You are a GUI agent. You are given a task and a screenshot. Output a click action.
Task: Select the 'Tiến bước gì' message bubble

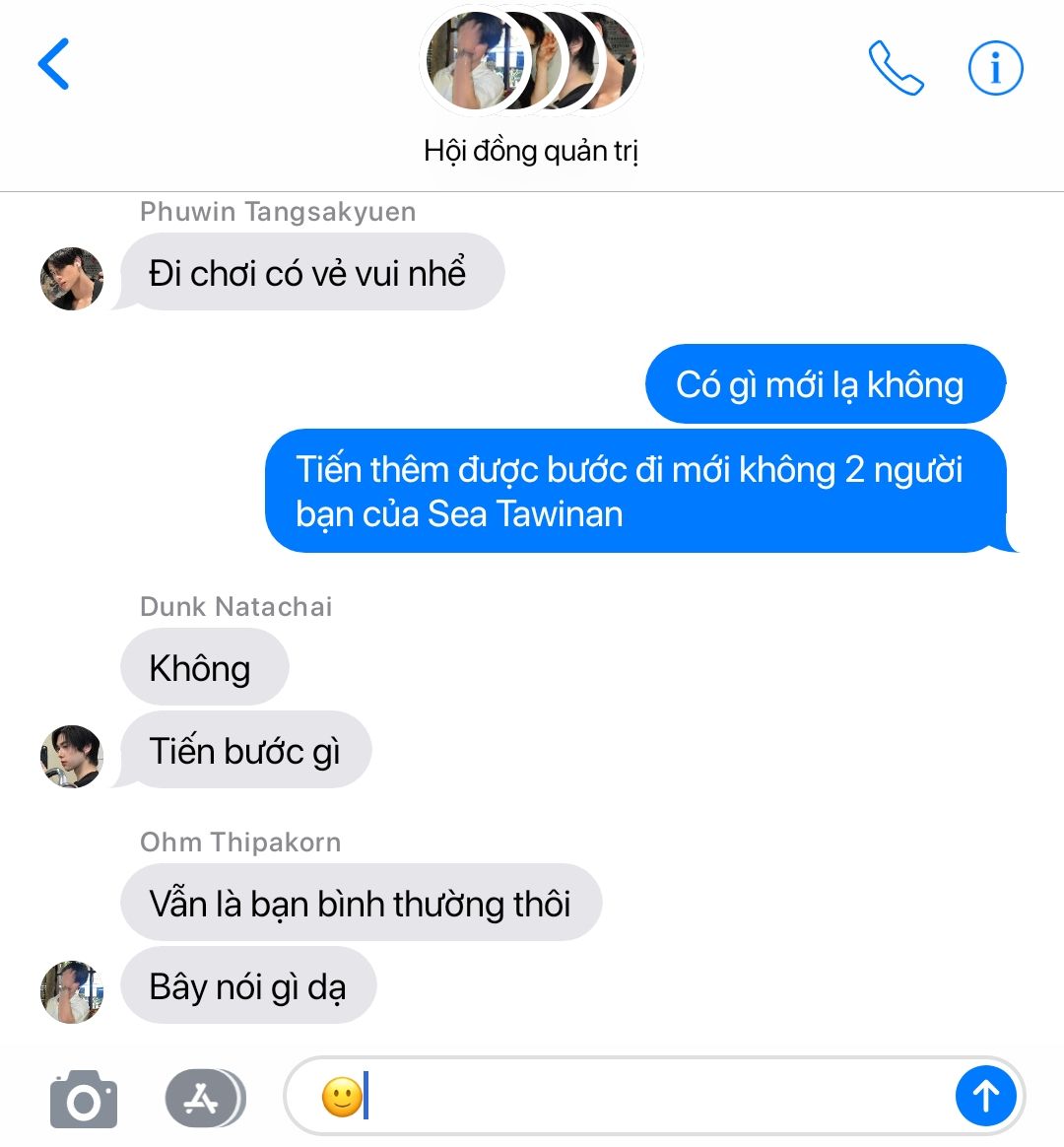[x=245, y=750]
